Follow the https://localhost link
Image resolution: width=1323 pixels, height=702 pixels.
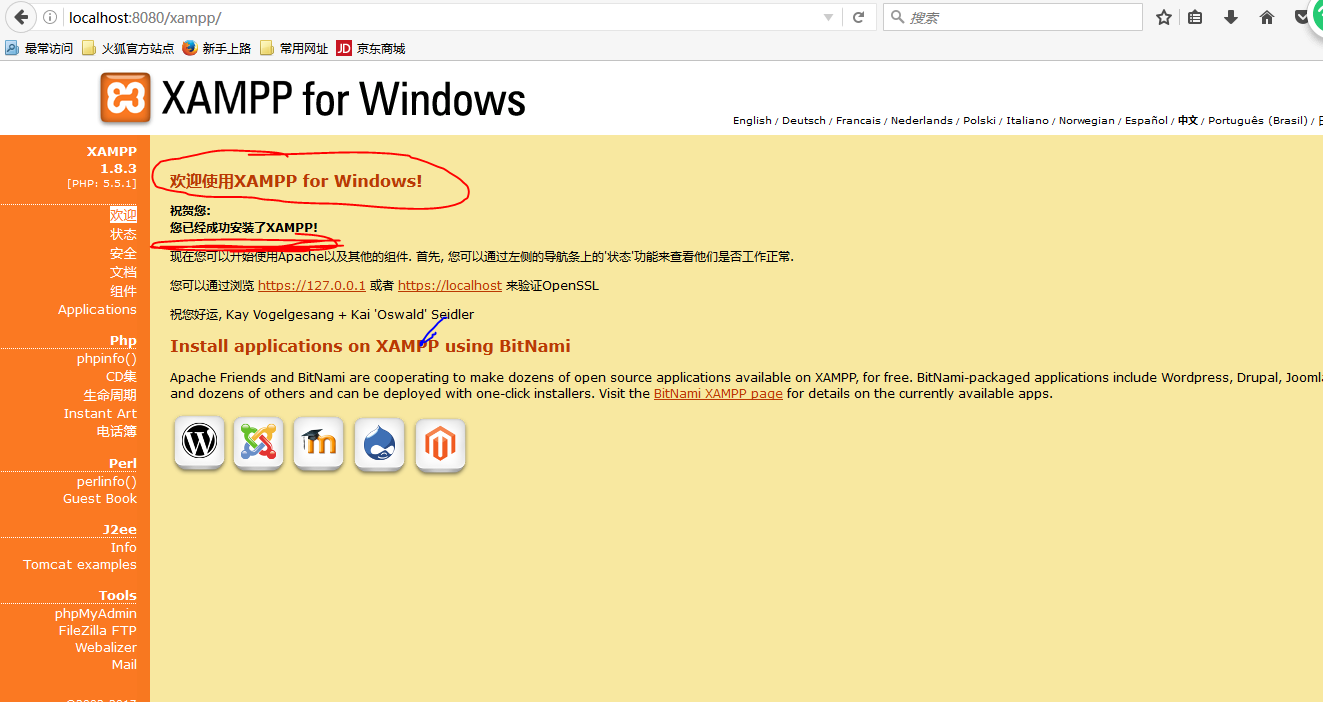[x=450, y=286]
